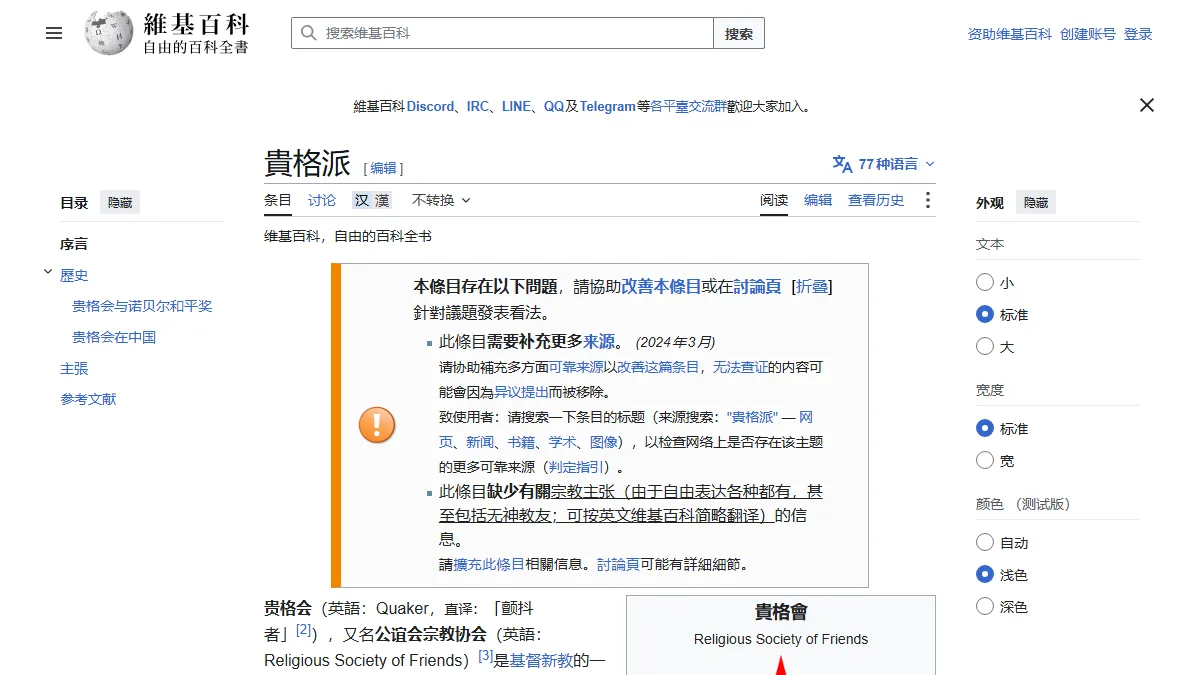Click 新闻 source search link
Screen dimensions: 1200x675
tap(480, 442)
